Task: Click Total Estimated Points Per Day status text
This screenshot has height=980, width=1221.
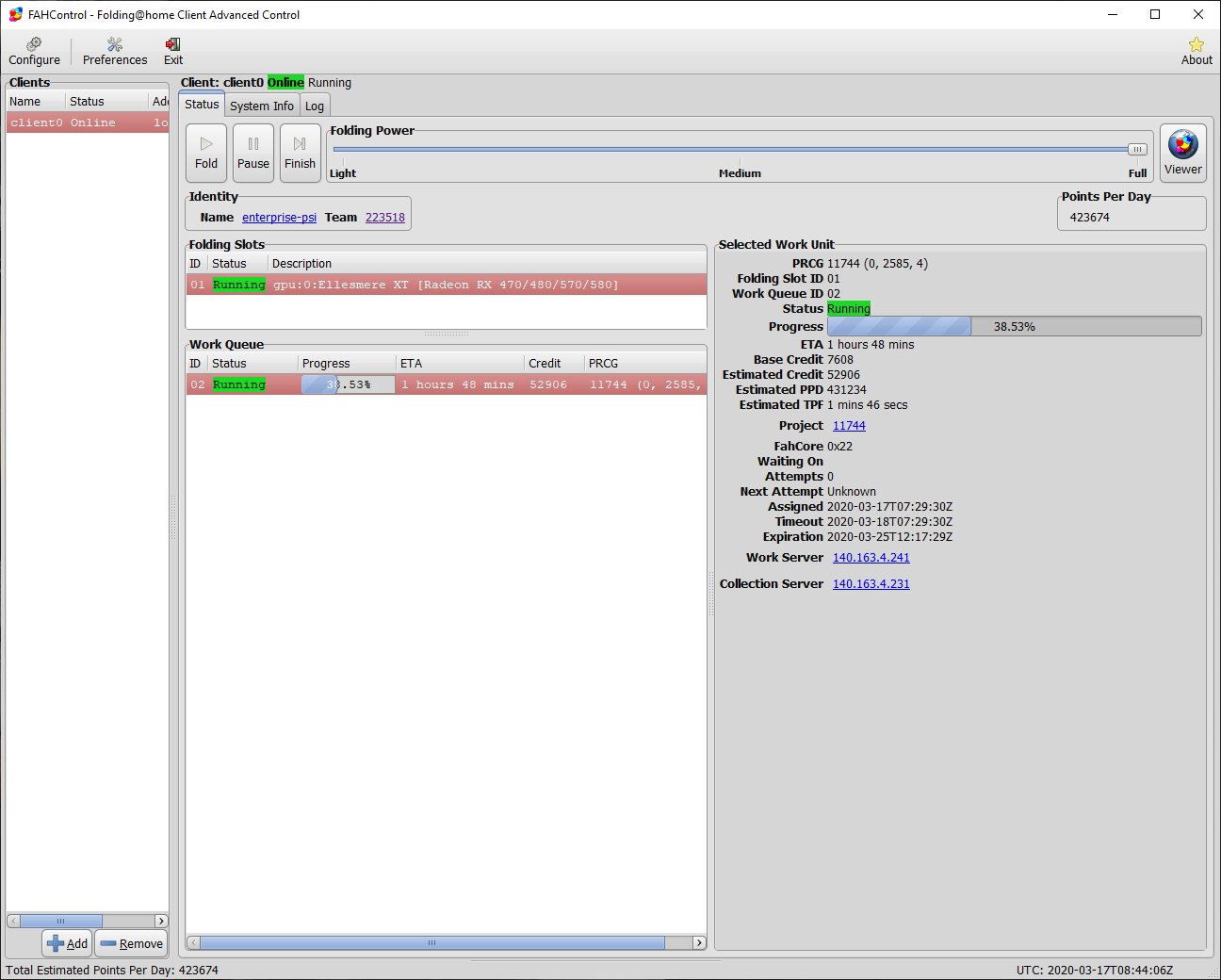Action: point(112,971)
